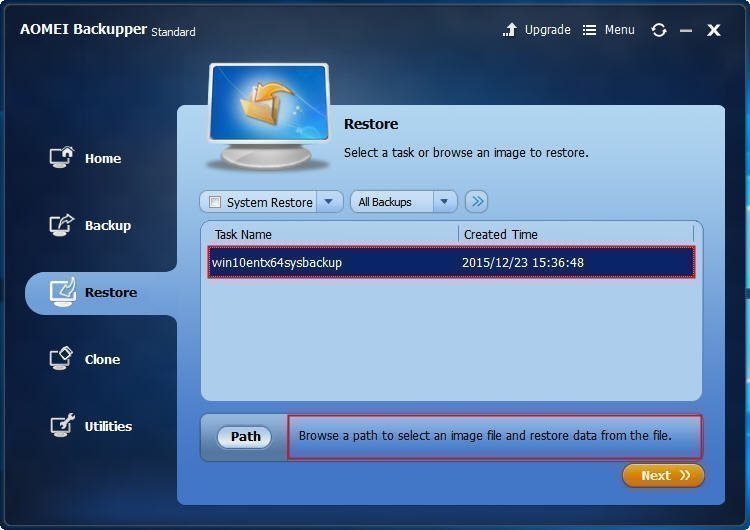Click the Upgrade arrow icon

pyautogui.click(x=510, y=30)
